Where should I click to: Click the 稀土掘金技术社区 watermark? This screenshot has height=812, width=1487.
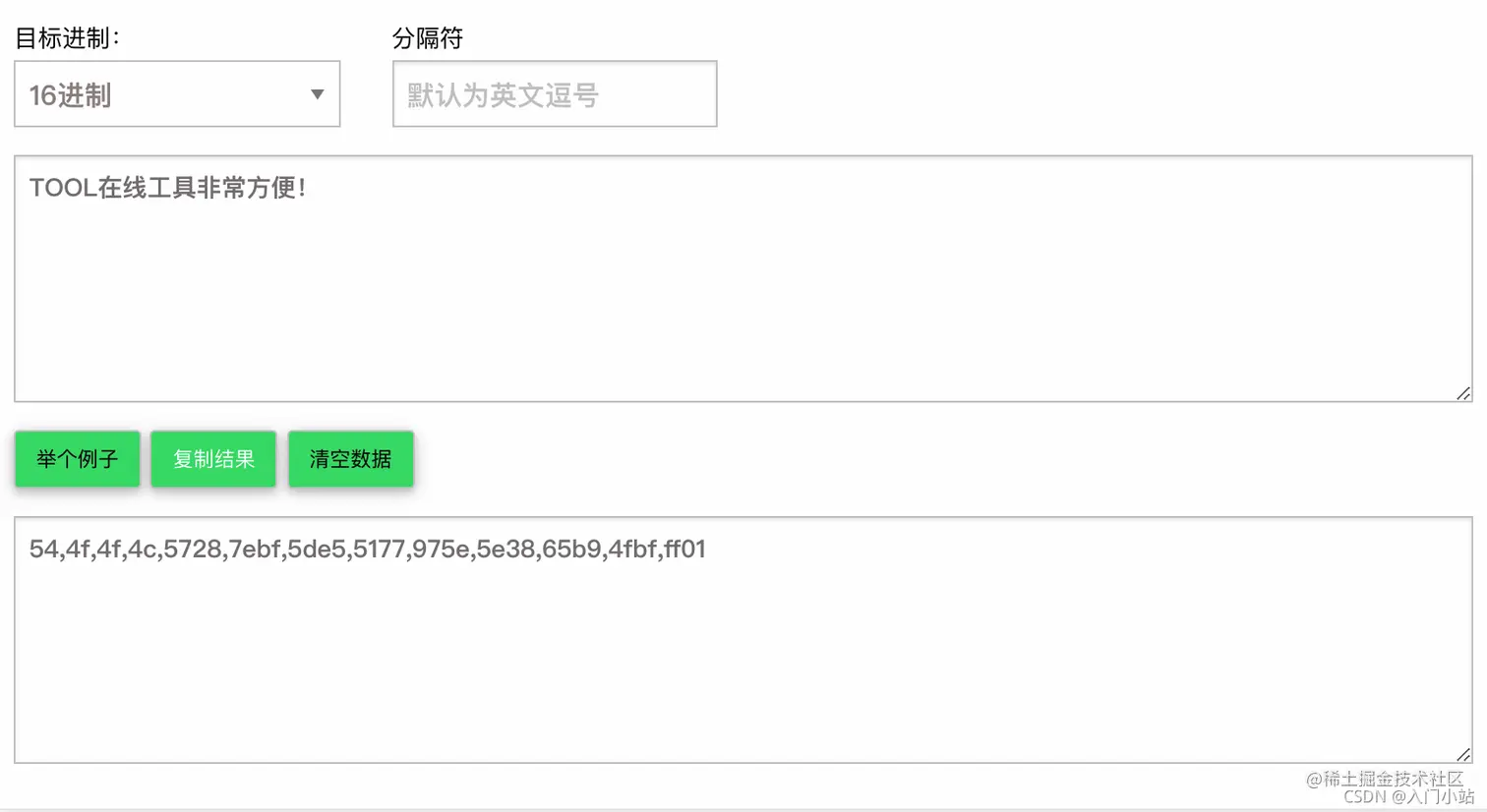(1385, 779)
